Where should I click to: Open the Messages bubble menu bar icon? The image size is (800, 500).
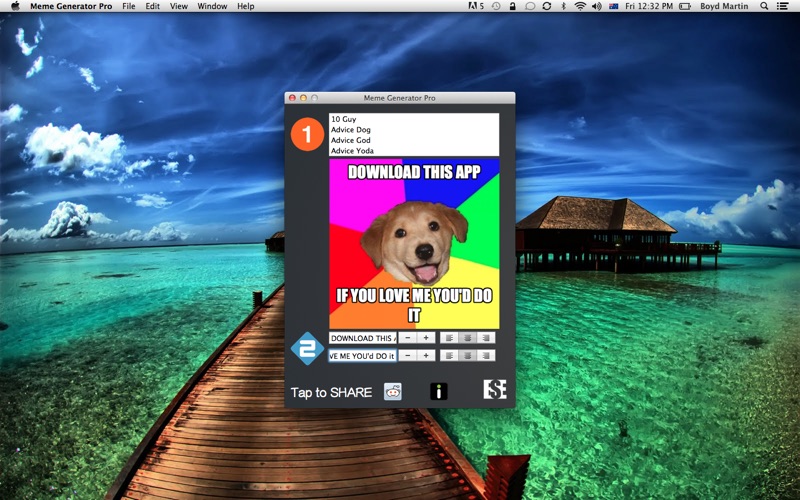(530, 6)
